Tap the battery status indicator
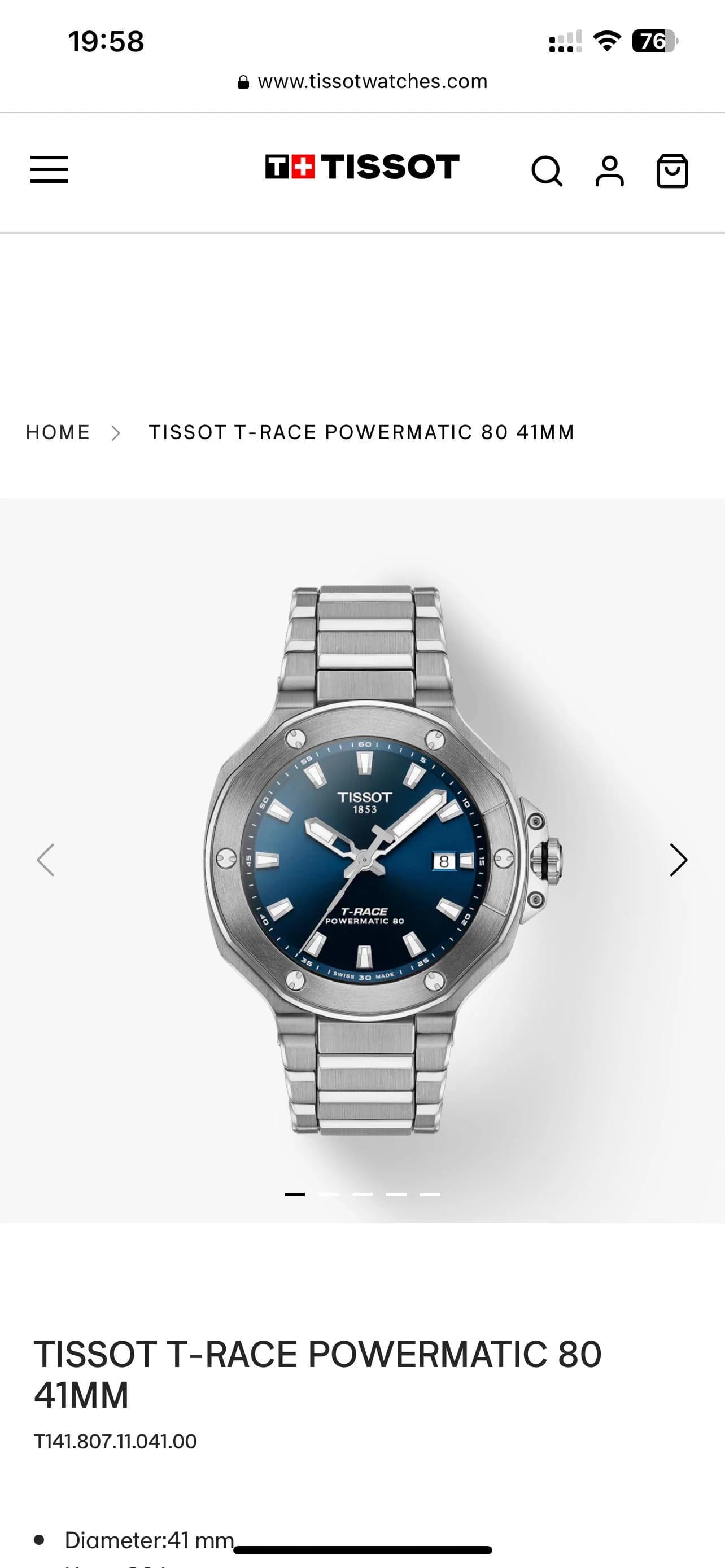 tap(655, 41)
